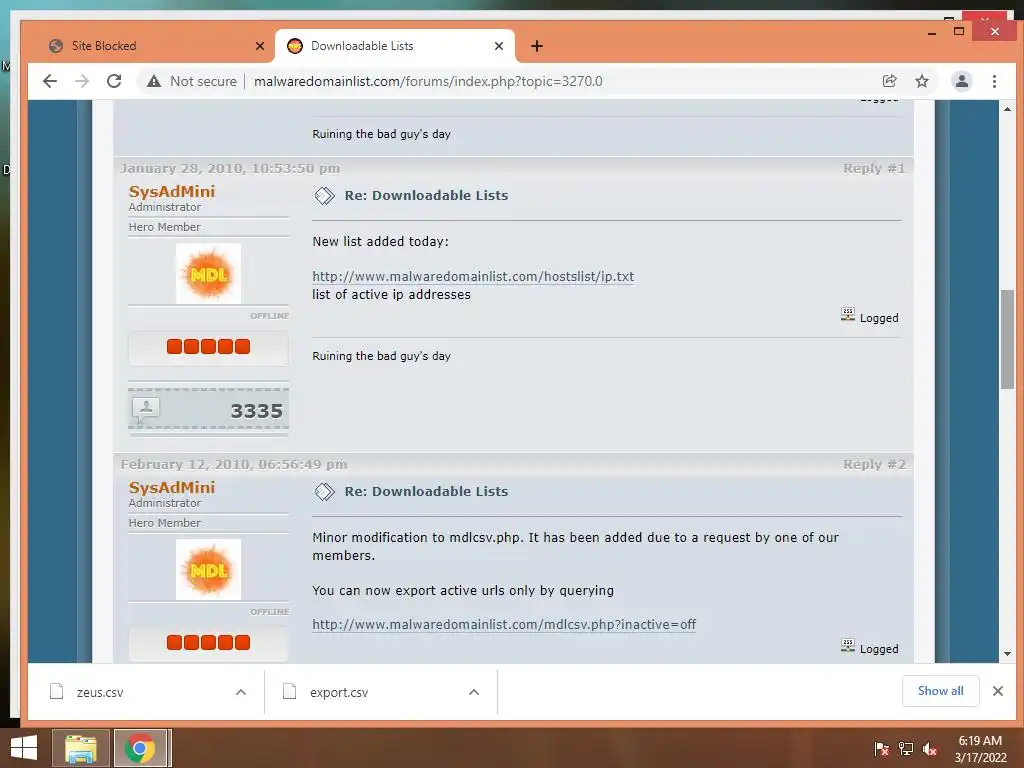
Task: Open the Chrome profile menu
Action: [961, 81]
